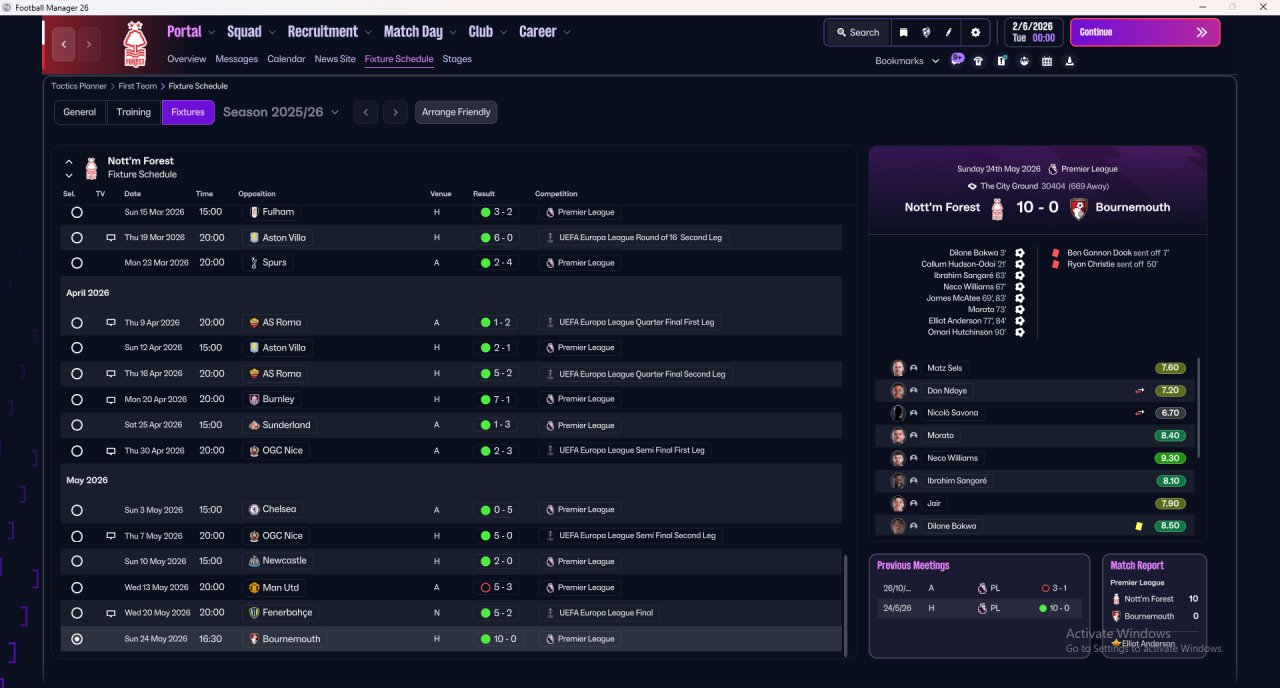Viewport: 1280px width, 688px height.
Task: Select the 9 Apr AS Roma radio button
Action: [77, 323]
